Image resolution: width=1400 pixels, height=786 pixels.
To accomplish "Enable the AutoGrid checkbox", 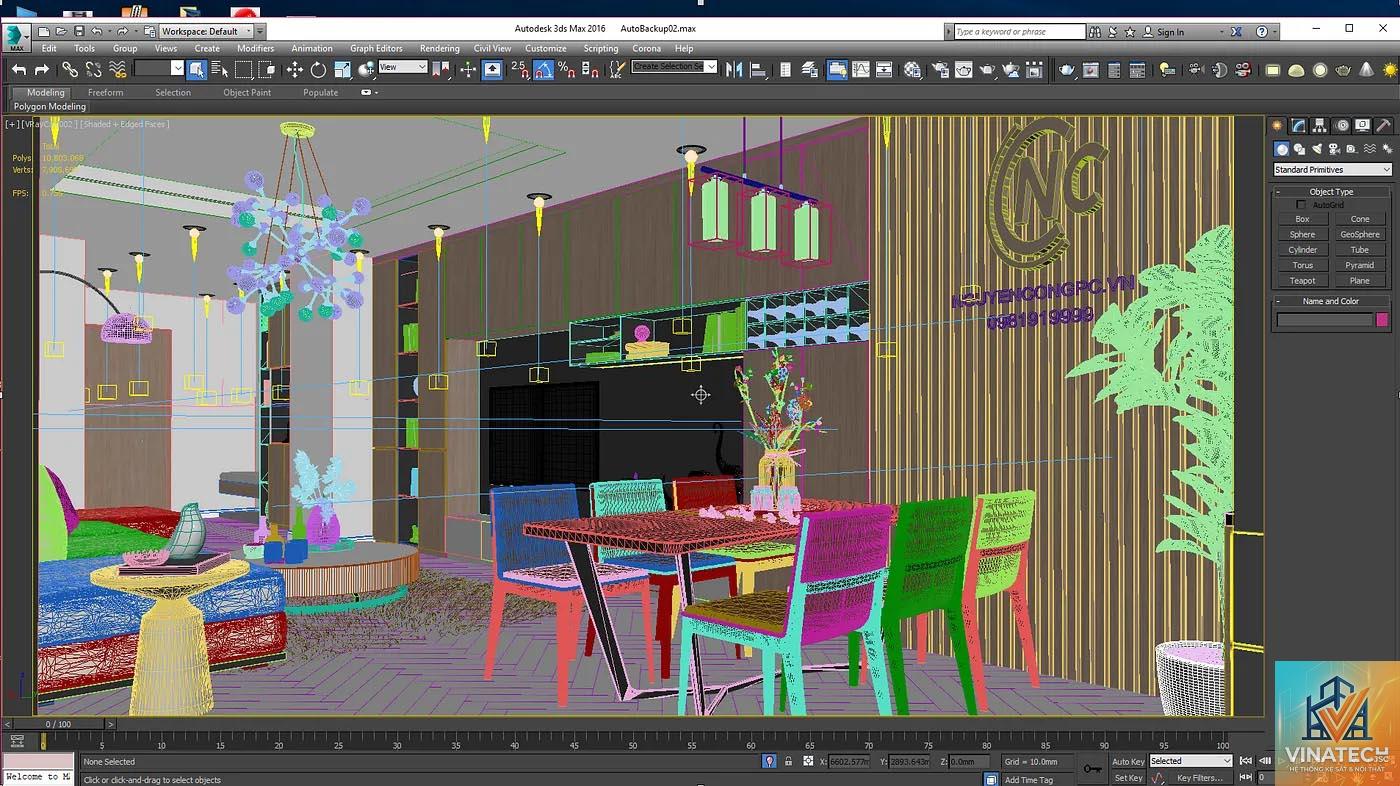I will click(x=1301, y=205).
